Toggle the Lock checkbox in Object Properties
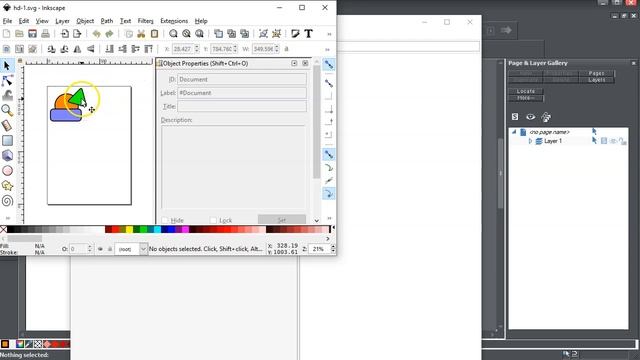The width and height of the screenshot is (640, 360). coord(213,220)
